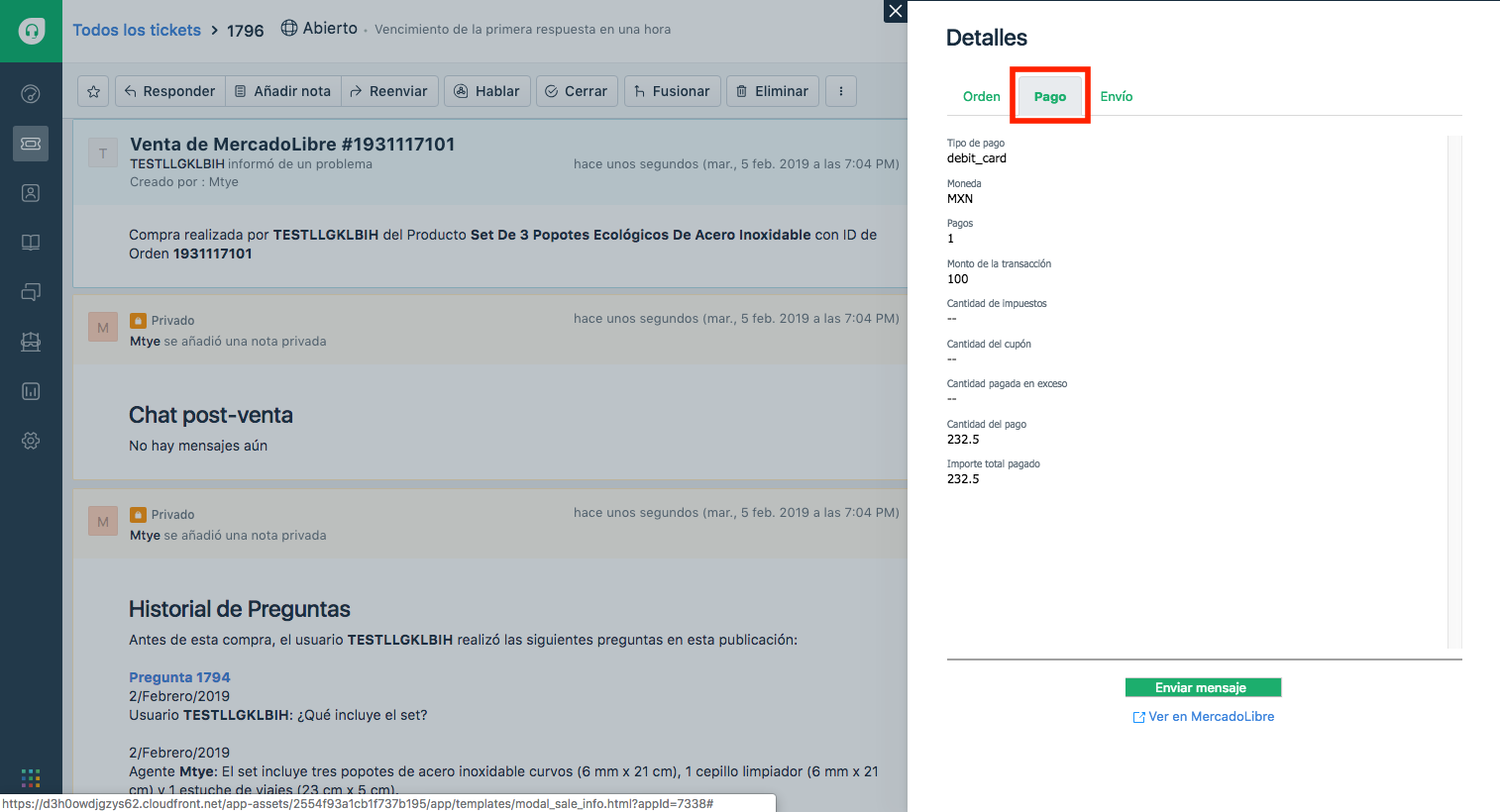Click the Abierto status label
This screenshot has width=1500, height=812.
330,29
